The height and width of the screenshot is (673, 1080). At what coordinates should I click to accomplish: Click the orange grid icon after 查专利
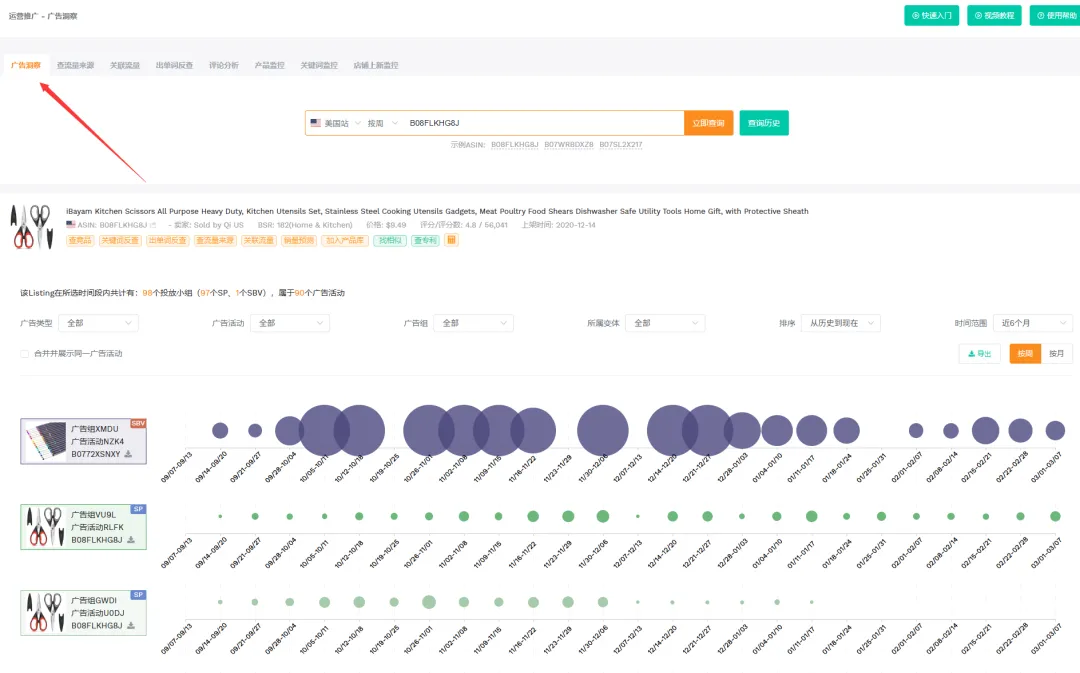coord(451,240)
